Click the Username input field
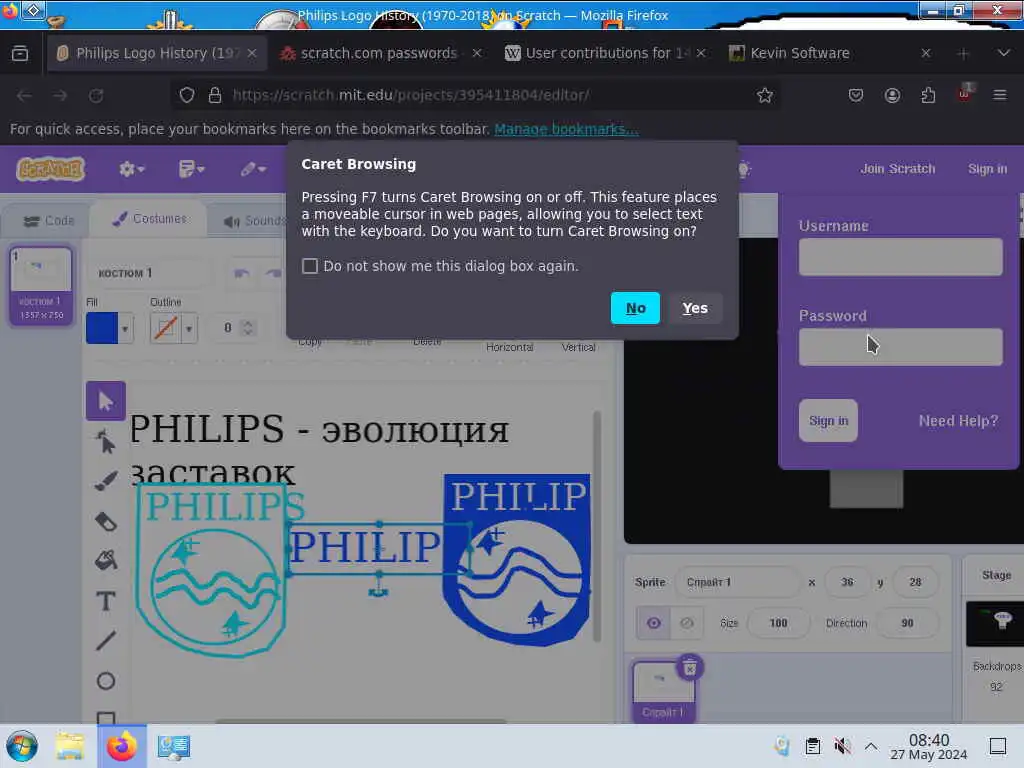1024x768 pixels. [901, 257]
